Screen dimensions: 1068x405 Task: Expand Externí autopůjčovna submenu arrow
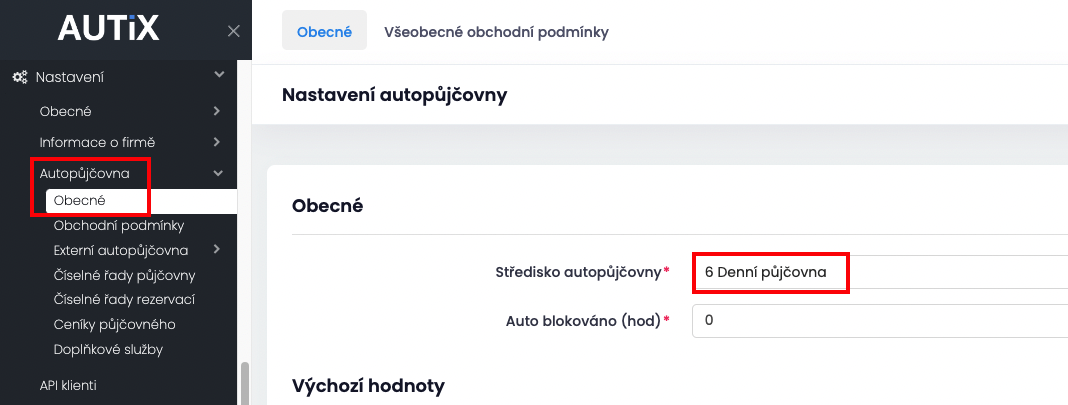tap(217, 250)
